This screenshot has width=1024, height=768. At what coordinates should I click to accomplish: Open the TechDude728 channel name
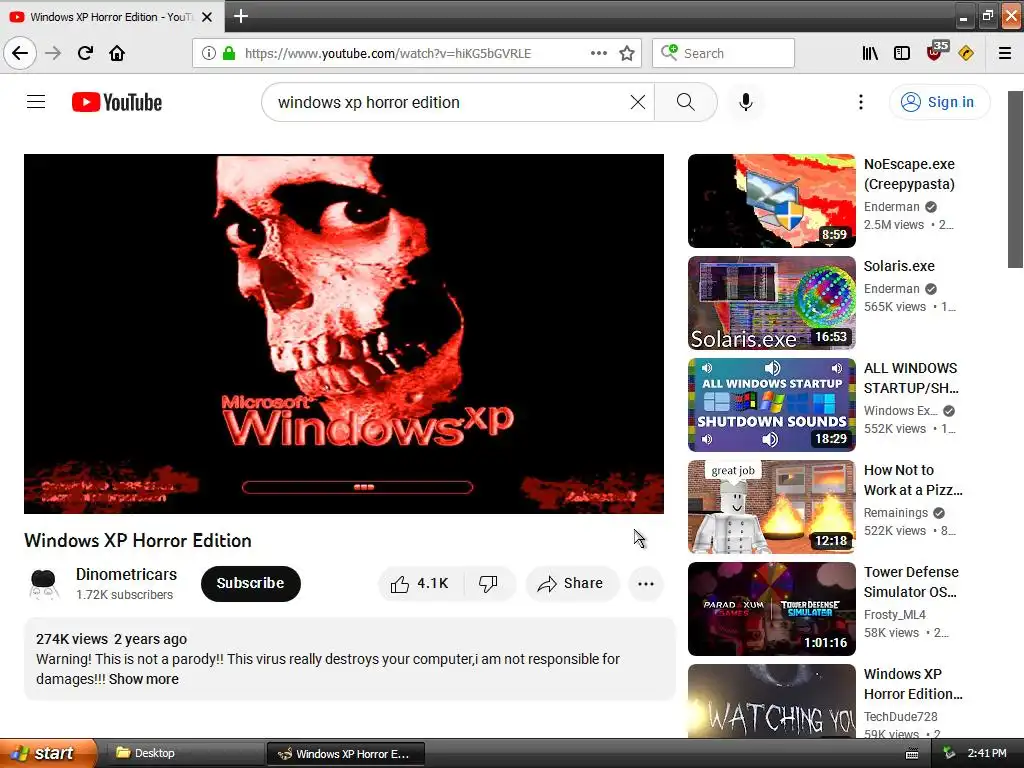[x=900, y=716]
